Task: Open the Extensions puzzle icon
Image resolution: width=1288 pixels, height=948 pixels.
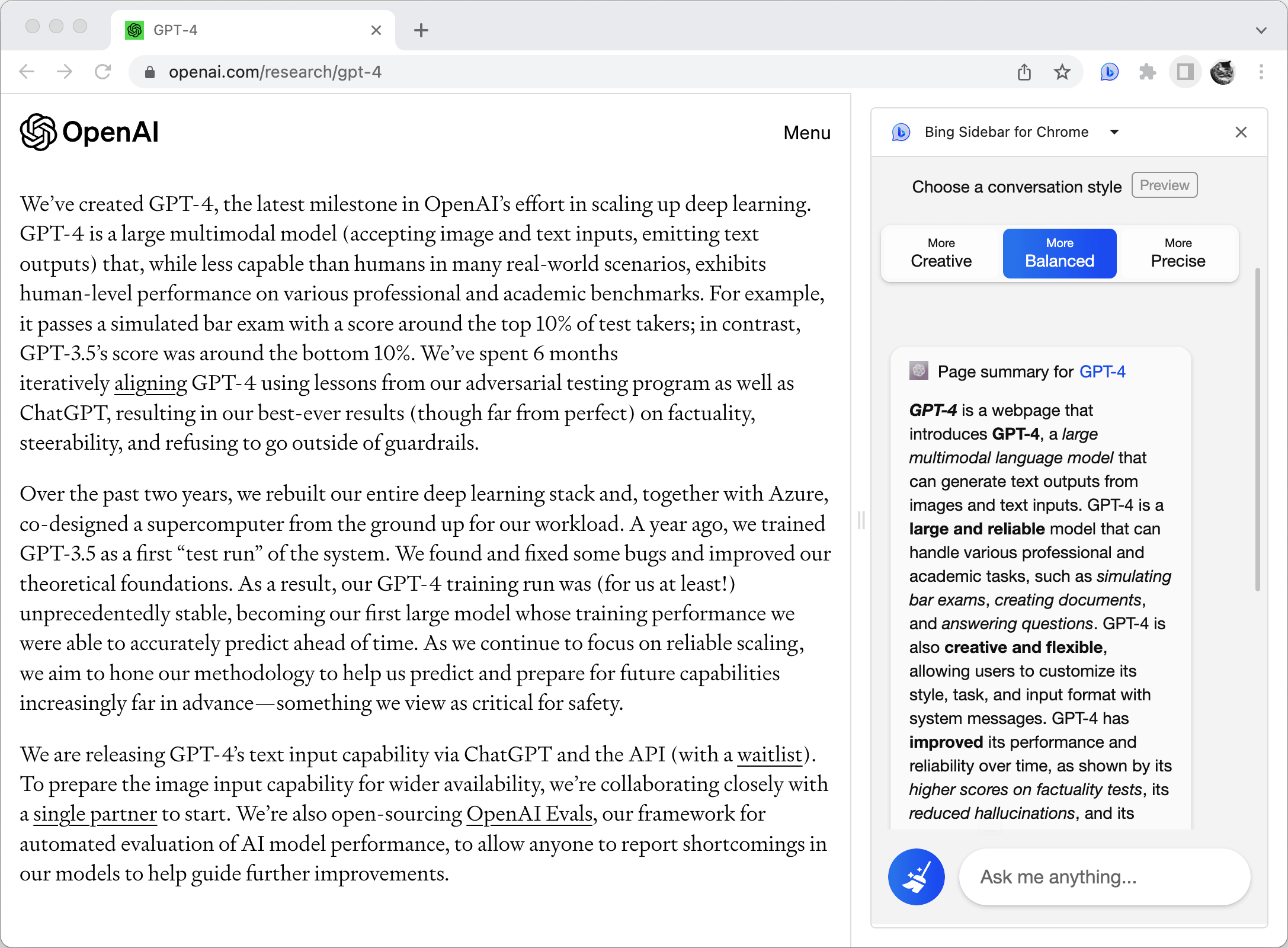Action: (1148, 72)
